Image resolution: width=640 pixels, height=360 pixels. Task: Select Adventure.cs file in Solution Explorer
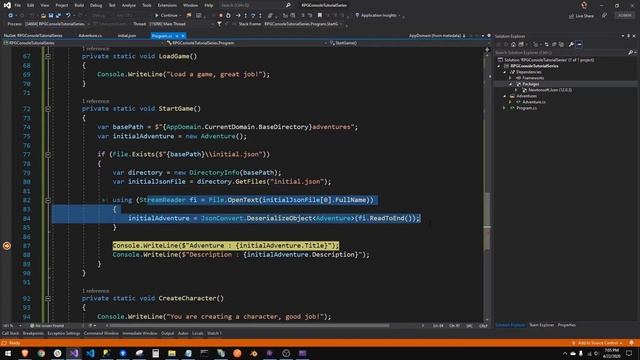(x=533, y=102)
